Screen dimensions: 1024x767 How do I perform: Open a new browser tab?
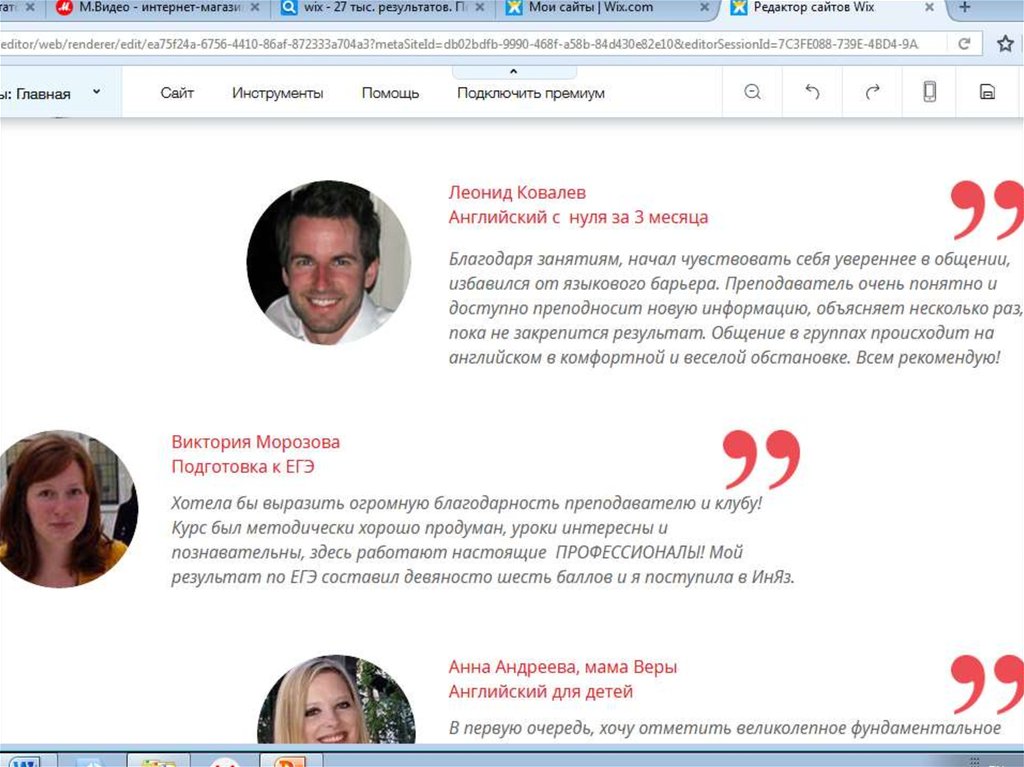point(965,8)
